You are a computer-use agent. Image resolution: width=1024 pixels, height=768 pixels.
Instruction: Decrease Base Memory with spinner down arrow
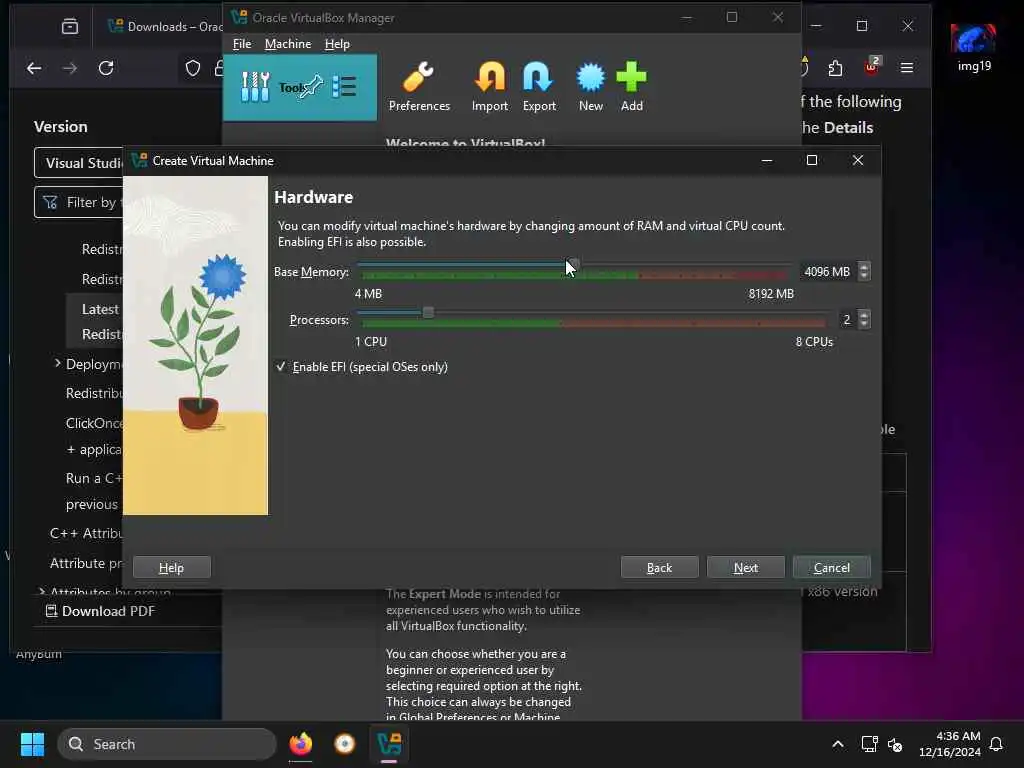864,276
